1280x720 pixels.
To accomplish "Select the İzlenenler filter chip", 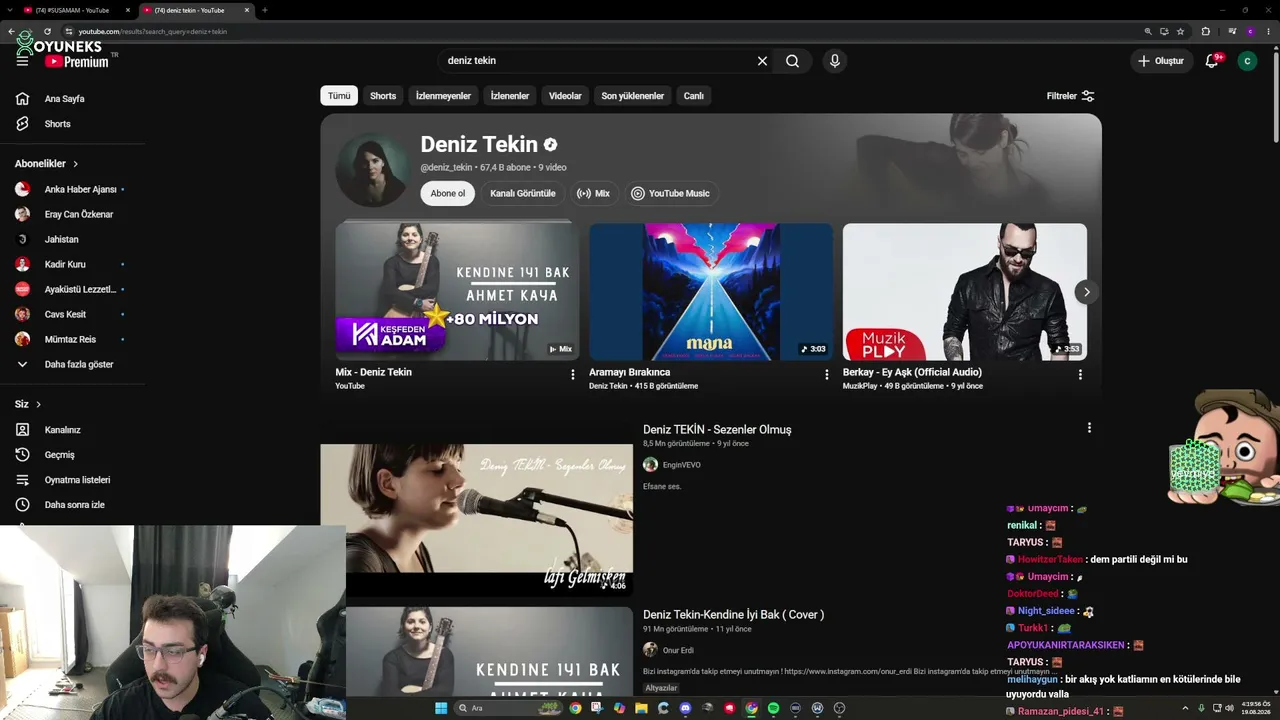I will [510, 96].
